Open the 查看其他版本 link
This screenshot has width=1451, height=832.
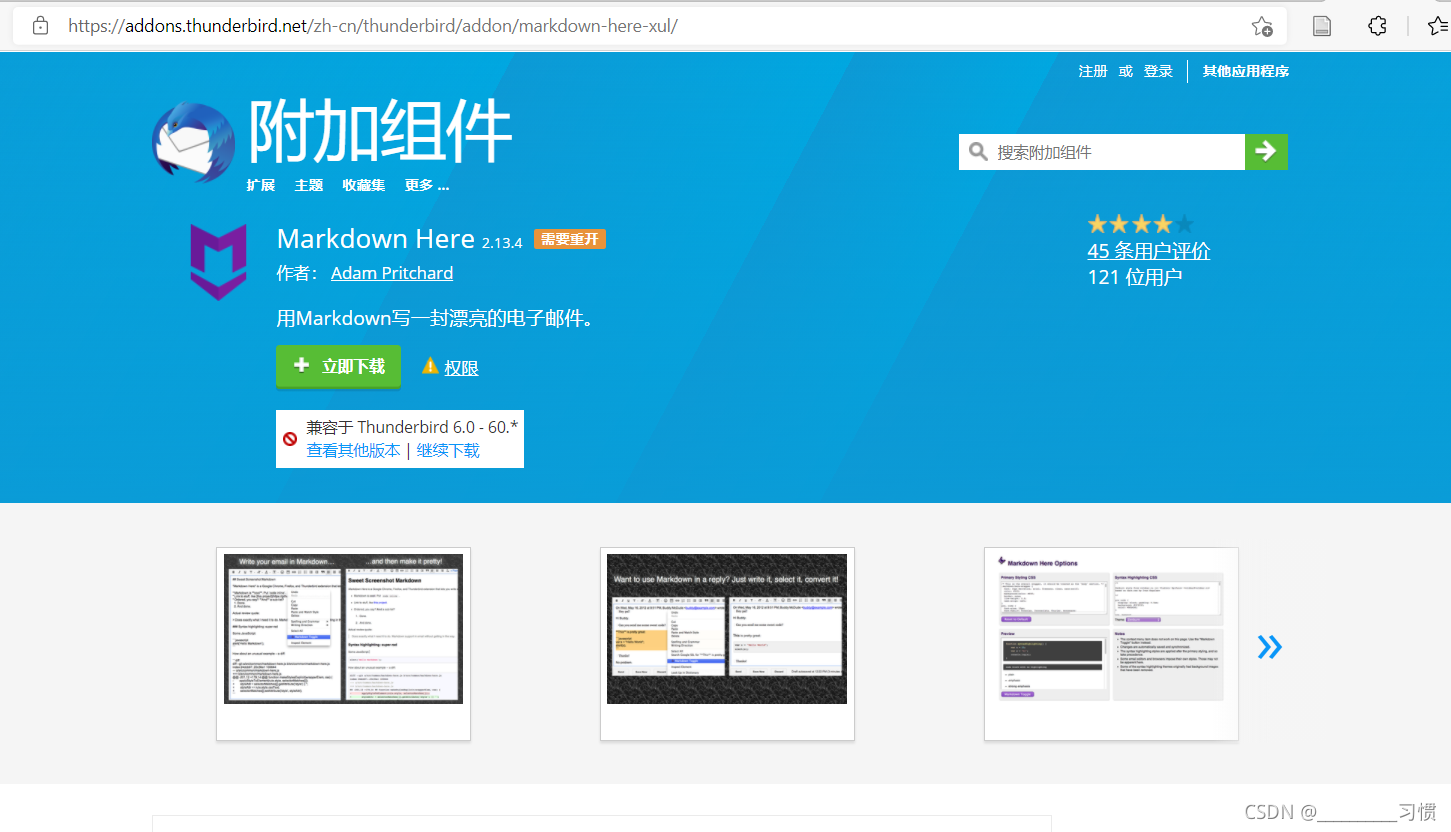click(x=353, y=451)
